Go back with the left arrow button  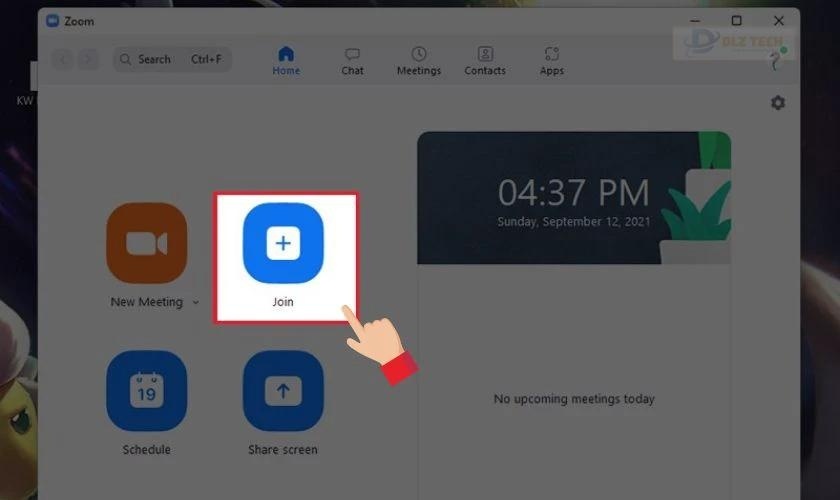click(63, 59)
